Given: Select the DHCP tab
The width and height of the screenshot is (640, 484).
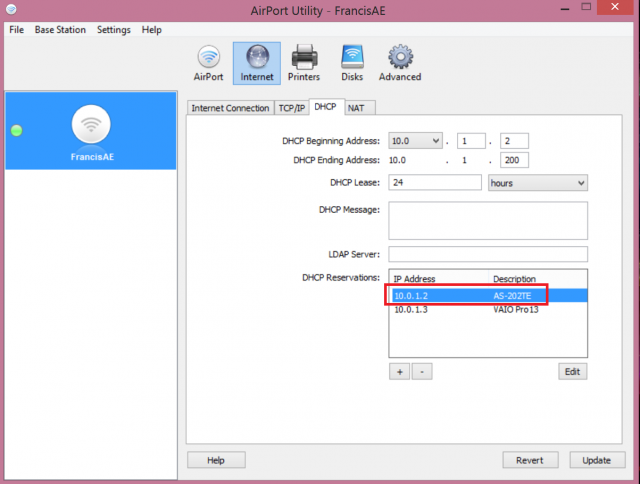Looking at the screenshot, I should (326, 107).
